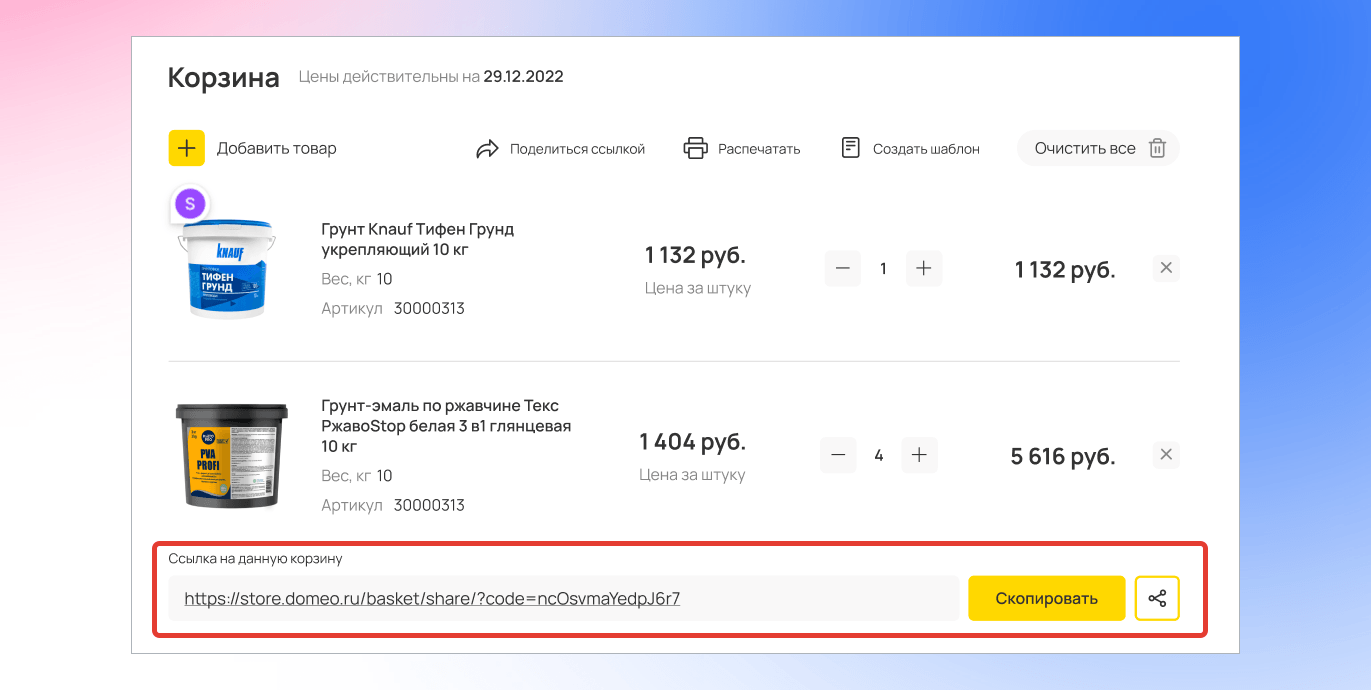The image size is (1371, 690).
Task: Click the purple S badge icon
Action: [190, 204]
